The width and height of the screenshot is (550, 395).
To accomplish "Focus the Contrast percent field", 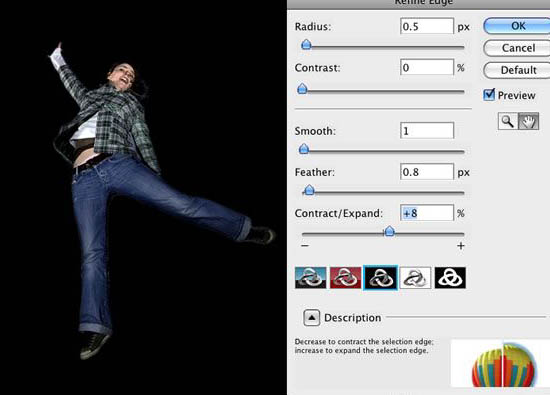I will point(427,67).
